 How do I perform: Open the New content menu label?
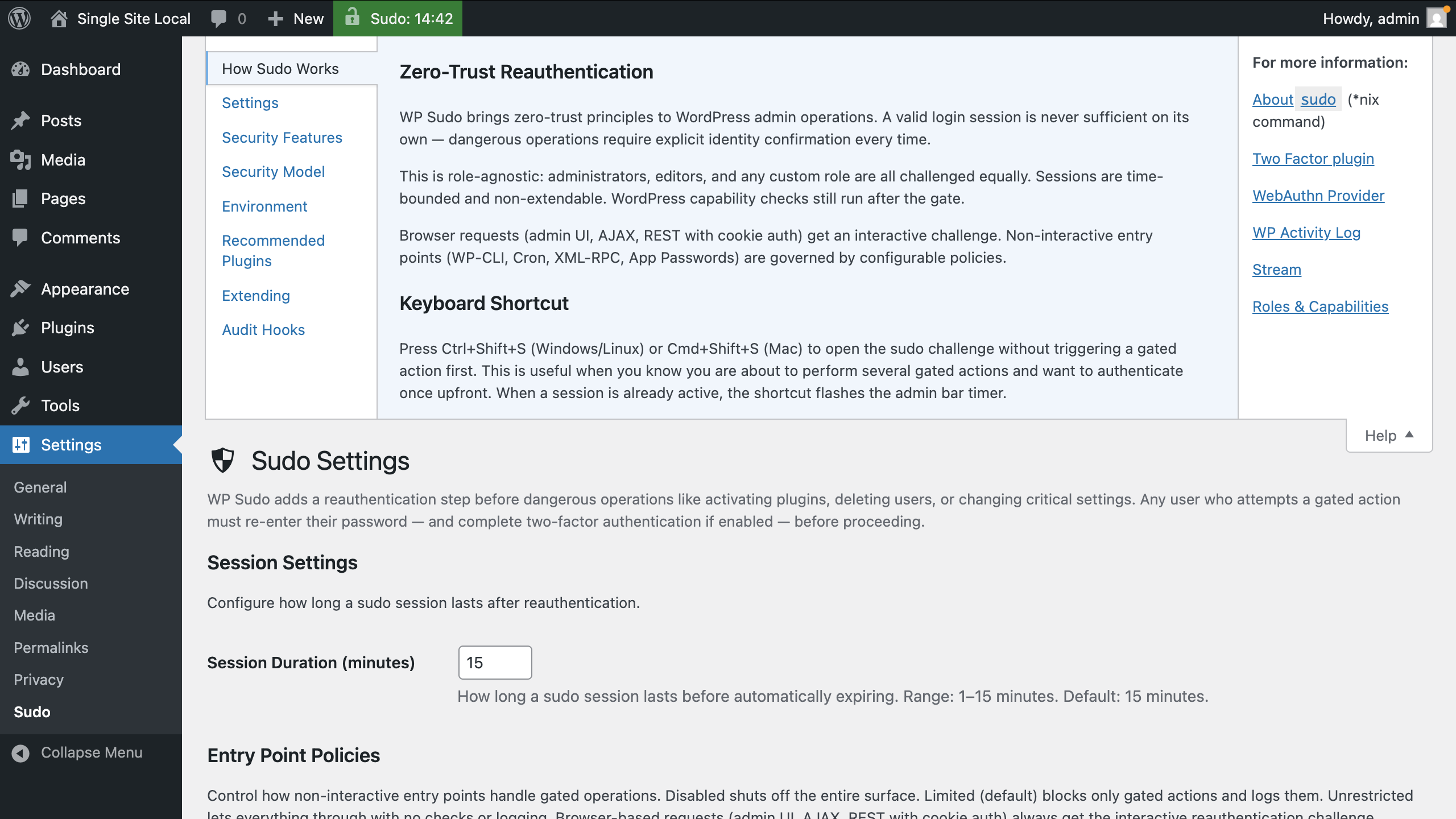[308, 19]
